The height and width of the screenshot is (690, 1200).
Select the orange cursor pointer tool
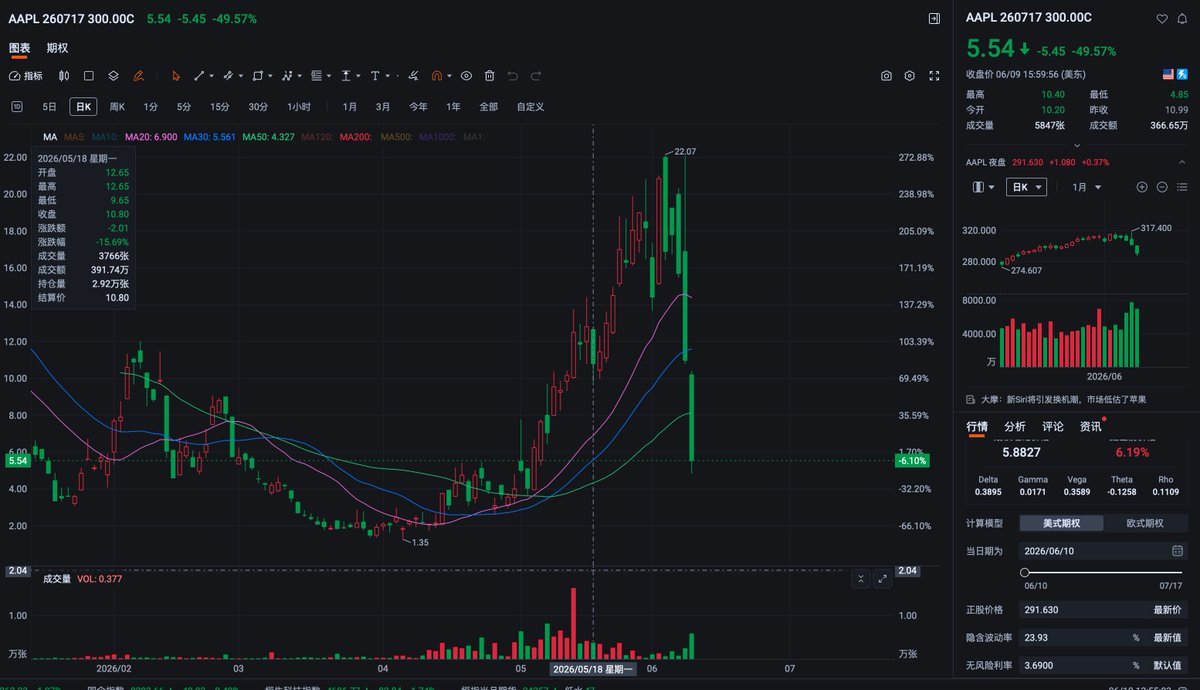[176, 76]
